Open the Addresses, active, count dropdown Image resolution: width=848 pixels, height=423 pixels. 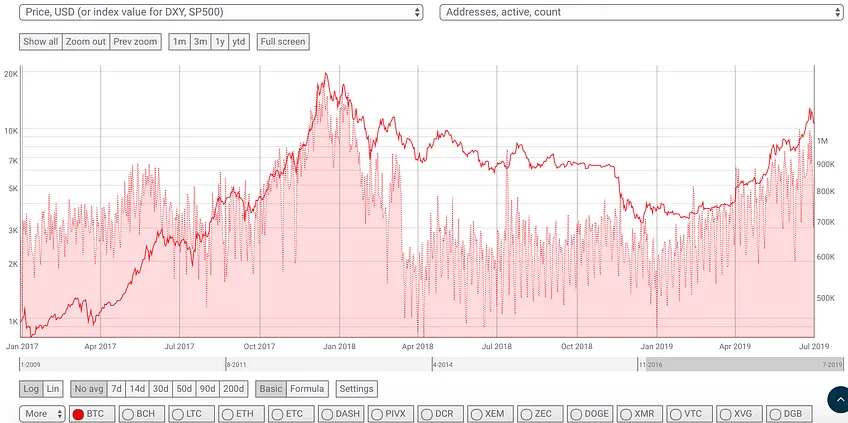coord(641,12)
